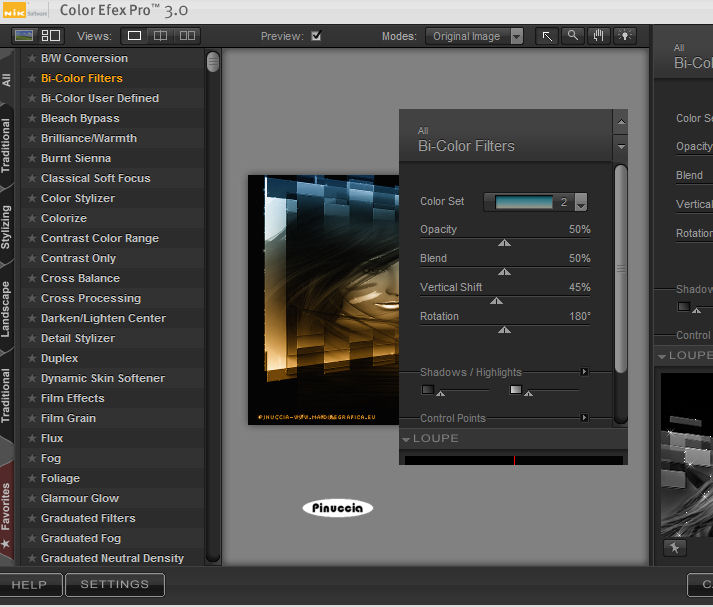Switch to side-by-side preview view
This screenshot has width=713, height=607.
(x=187, y=36)
